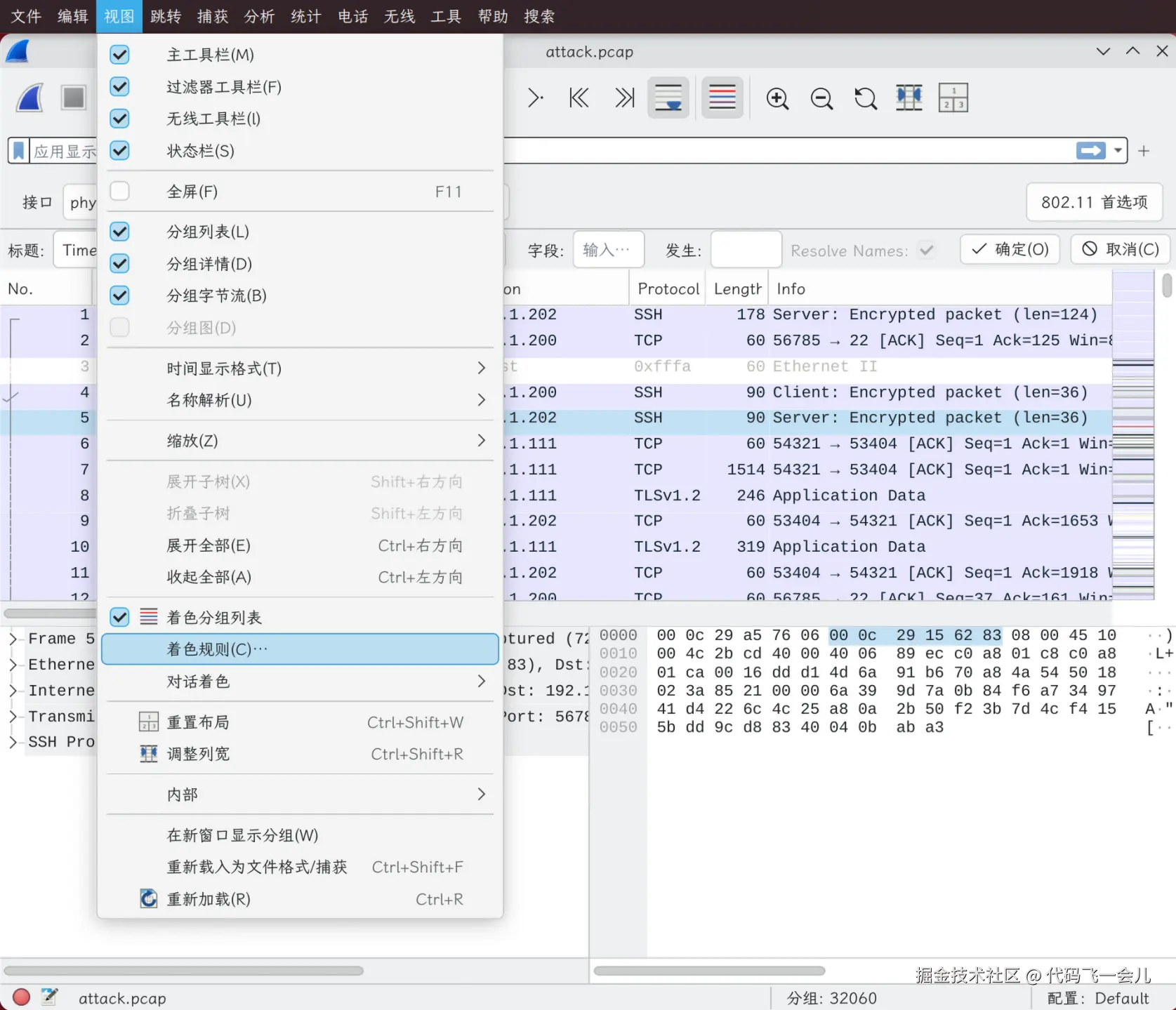Click the Wireshark shark fin start capture icon

(x=31, y=98)
